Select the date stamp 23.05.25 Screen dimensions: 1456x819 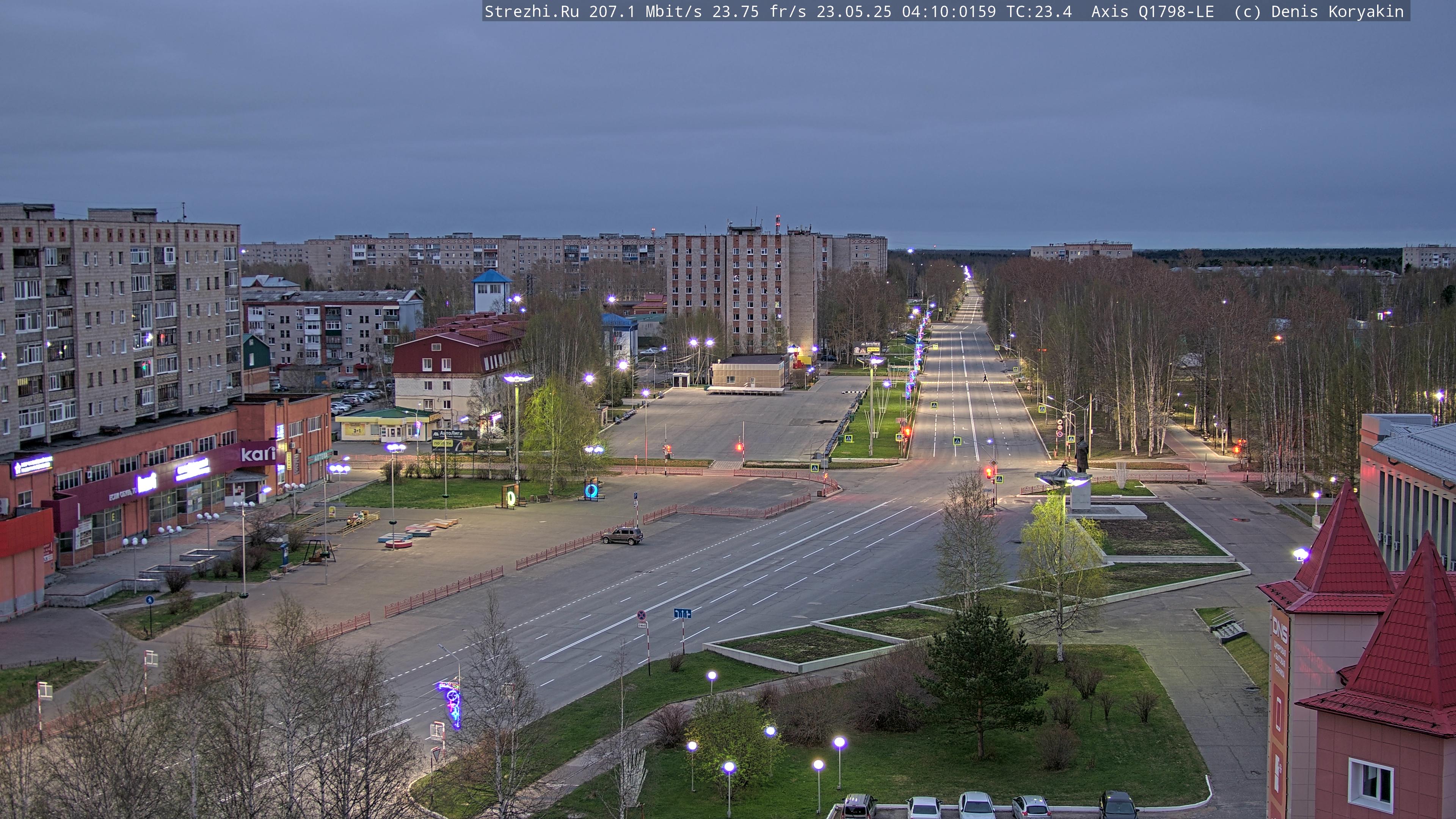[x=854, y=11]
